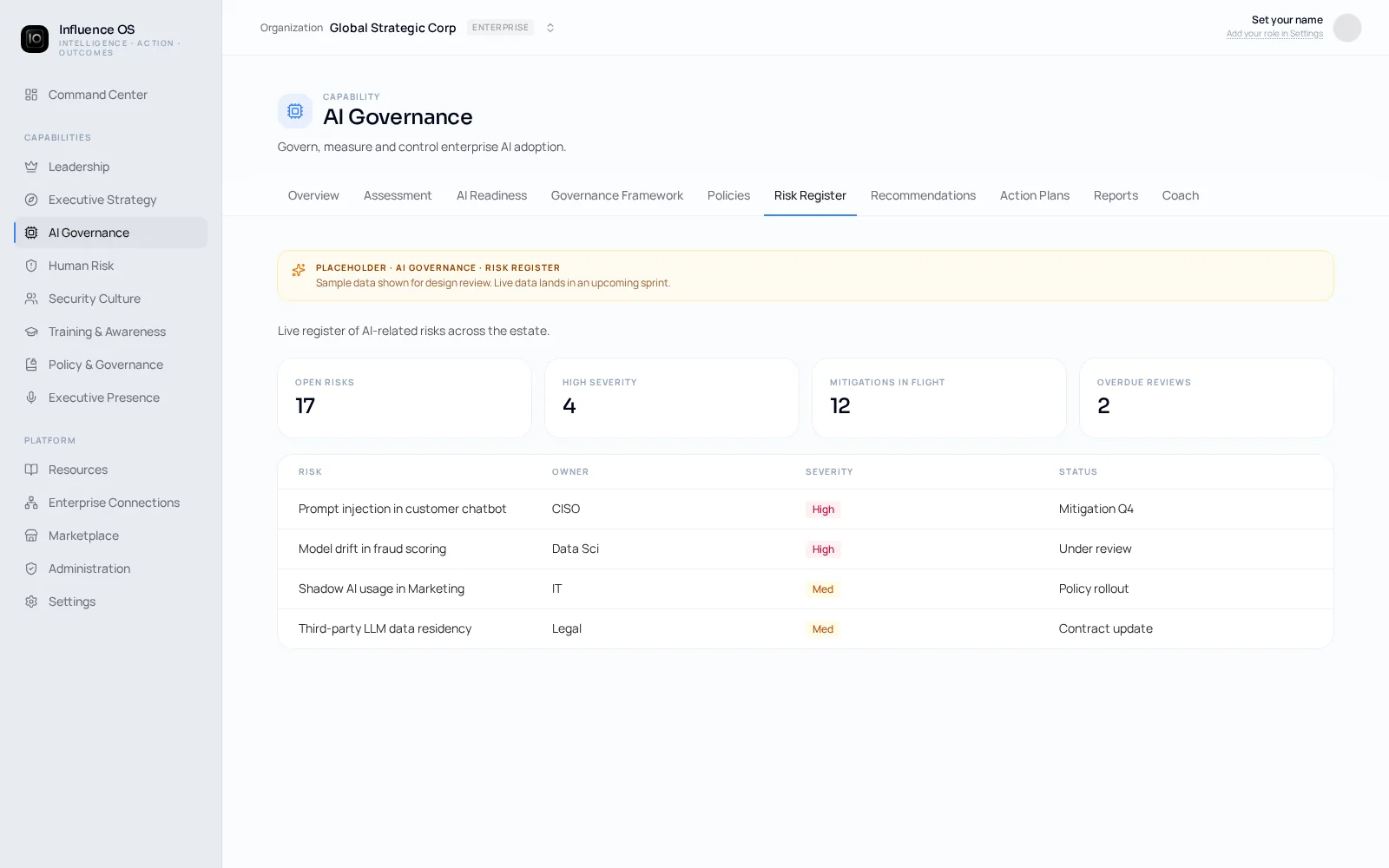The image size is (1389, 868).
Task: Click the Global Strategic Corp organization name
Action: click(x=392, y=28)
